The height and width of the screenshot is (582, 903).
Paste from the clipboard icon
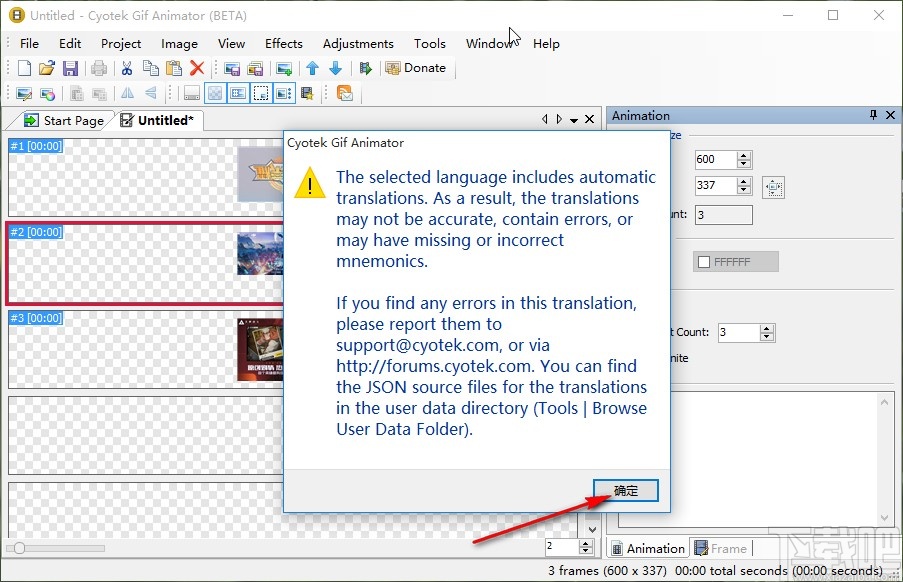pyautogui.click(x=174, y=69)
